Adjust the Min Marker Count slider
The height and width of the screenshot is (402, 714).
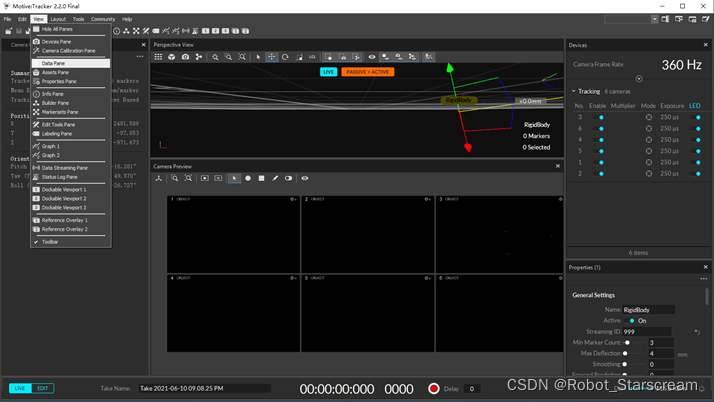click(x=633, y=342)
